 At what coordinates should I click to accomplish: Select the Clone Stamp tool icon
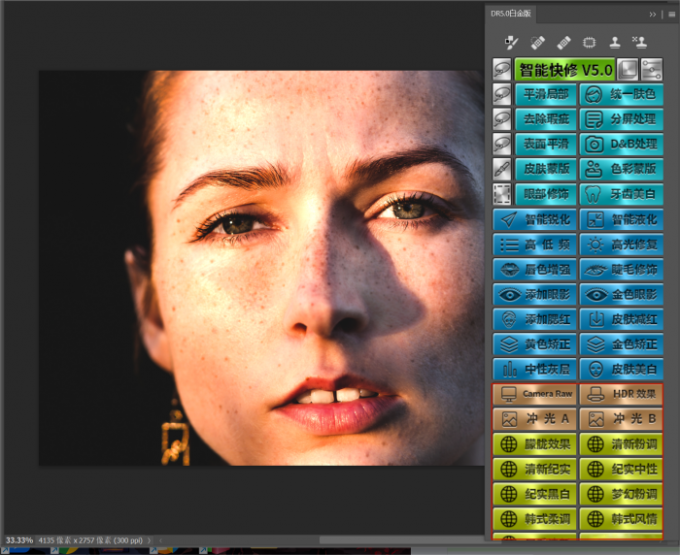[x=615, y=43]
